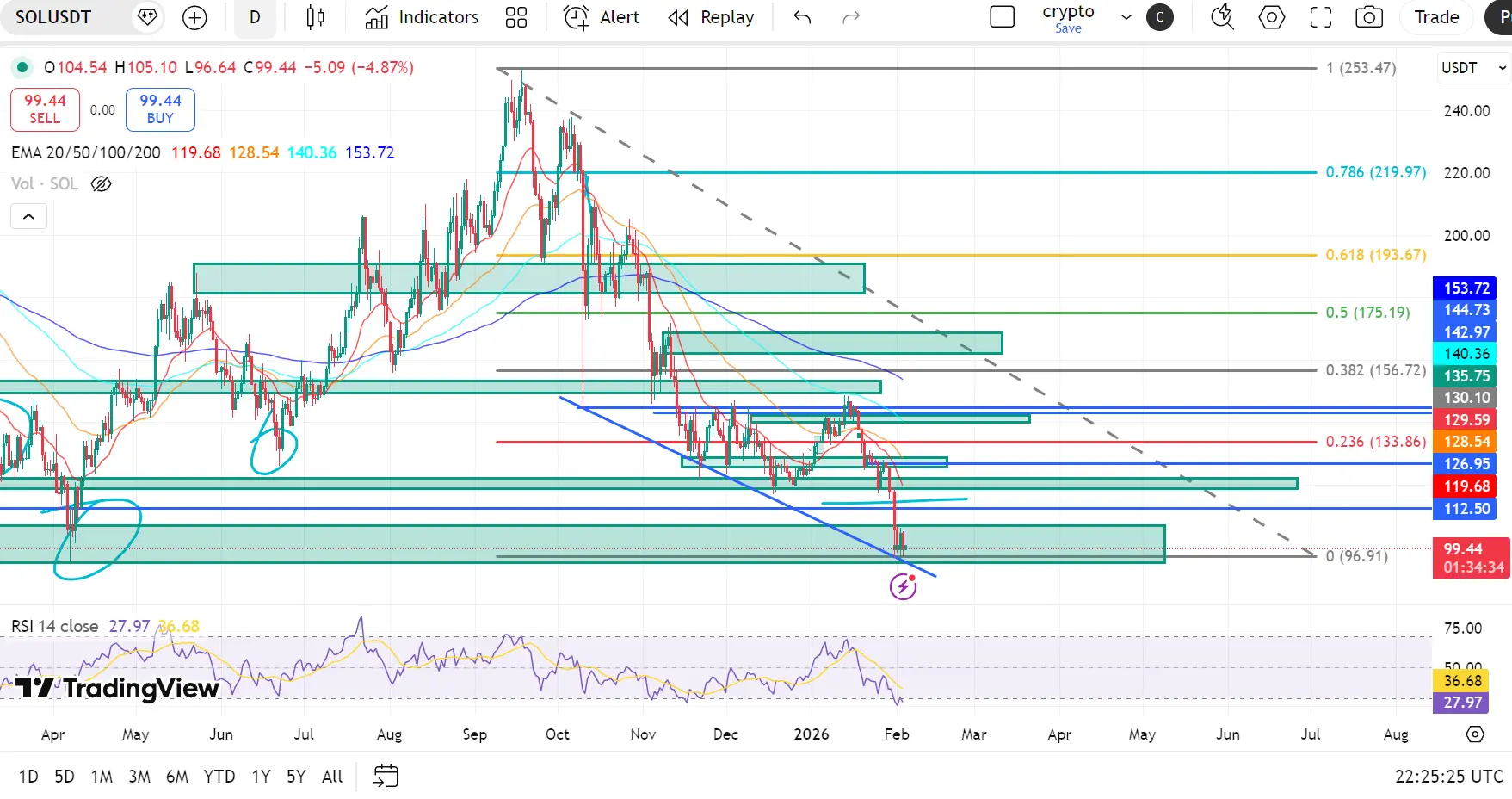Open the go-to-date calendar icon
1512x799 pixels.
click(x=386, y=777)
